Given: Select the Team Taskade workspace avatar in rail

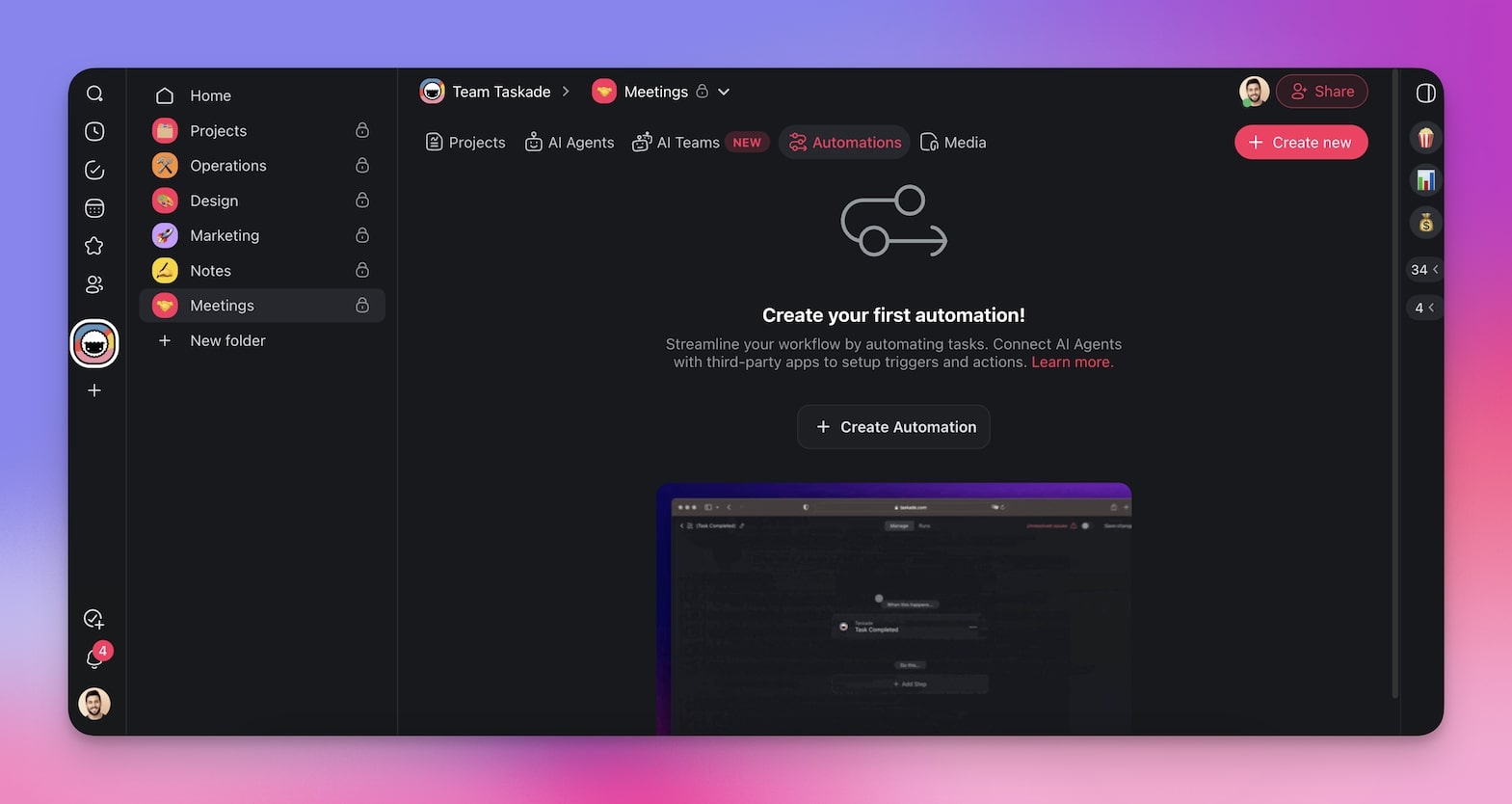Looking at the screenshot, I should pos(94,344).
